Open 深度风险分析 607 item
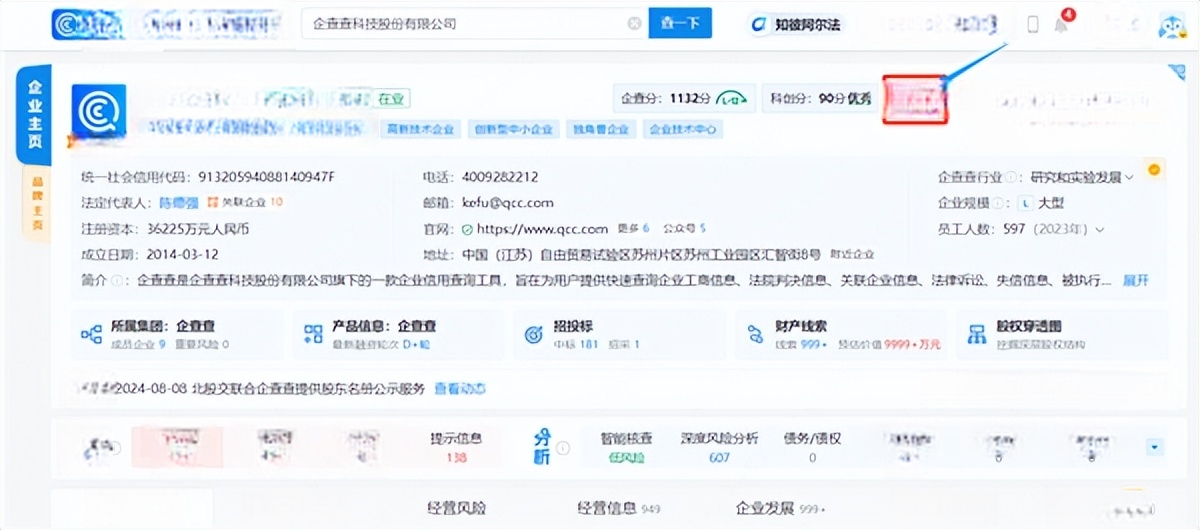 pos(720,447)
